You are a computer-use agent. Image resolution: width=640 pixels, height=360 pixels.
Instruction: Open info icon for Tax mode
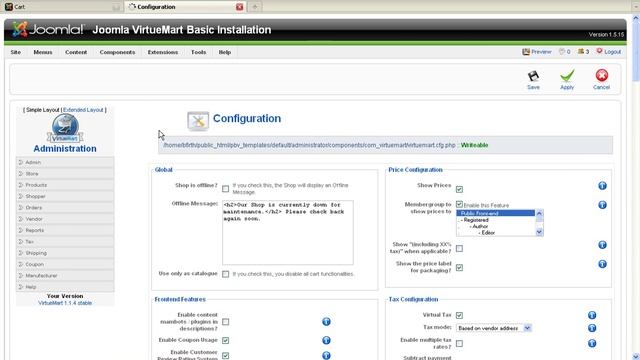592,328
